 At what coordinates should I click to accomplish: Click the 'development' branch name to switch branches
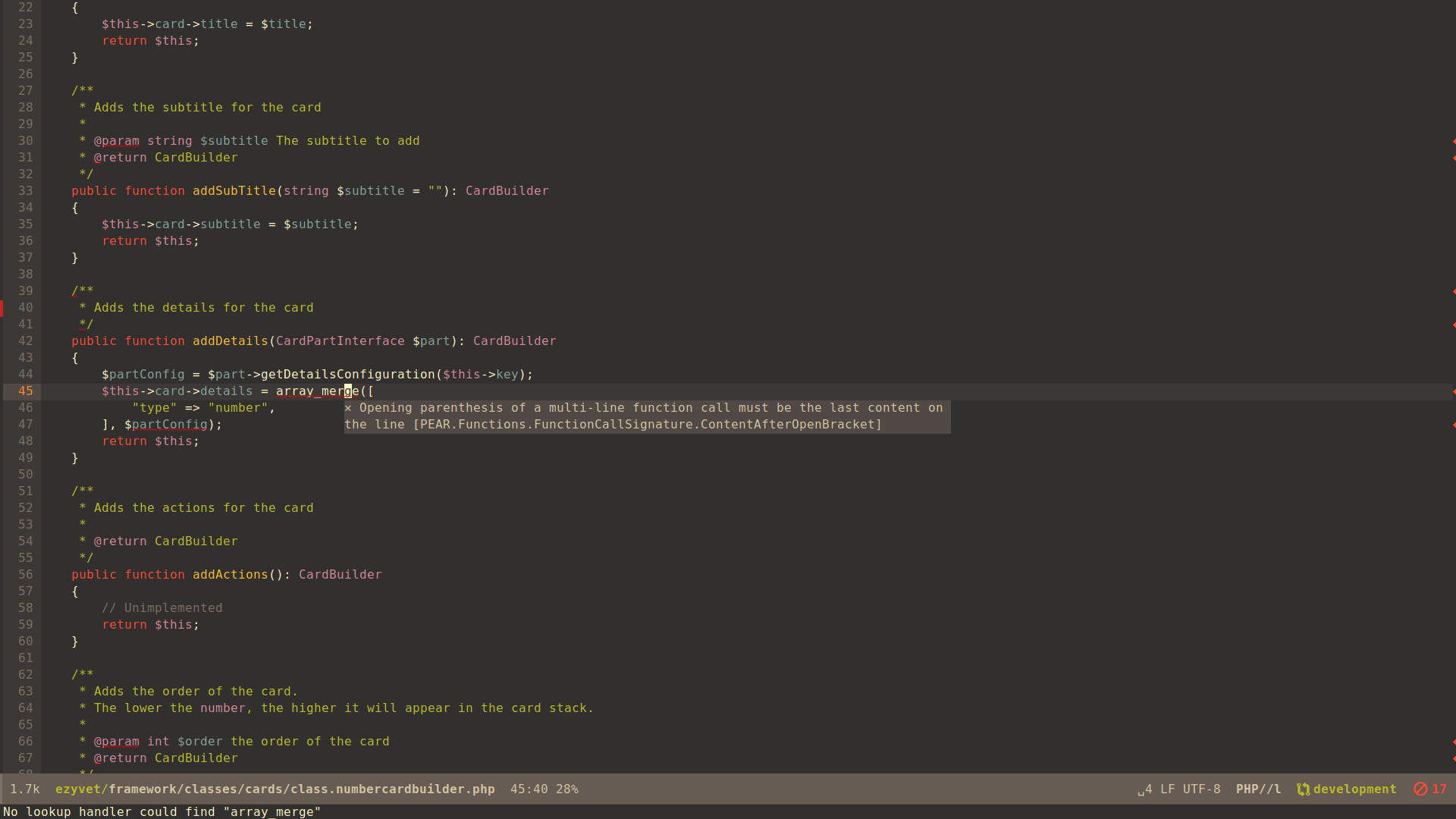(x=1354, y=789)
